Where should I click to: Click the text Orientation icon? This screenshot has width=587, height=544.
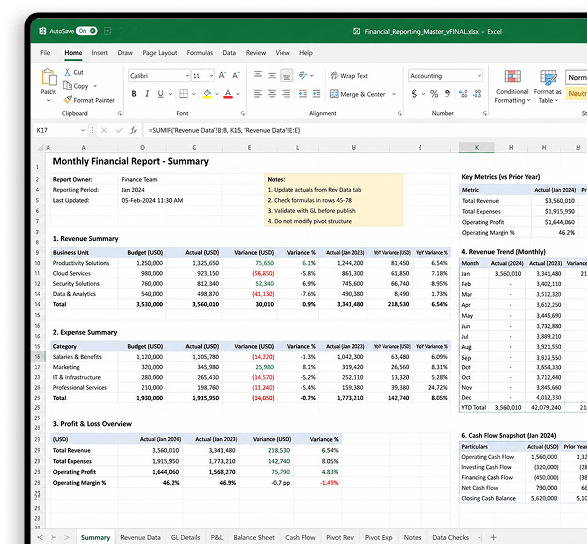(x=303, y=75)
